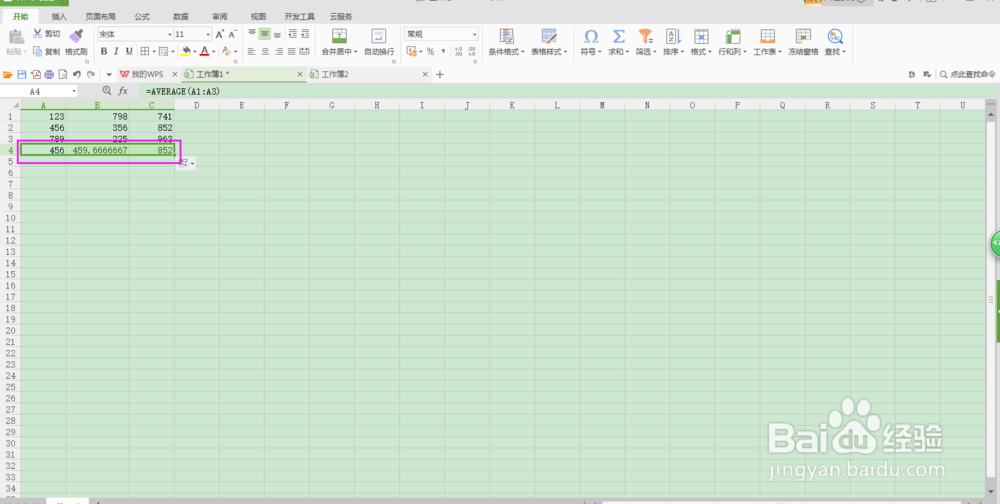Click the Export to PDF icon

36,75
